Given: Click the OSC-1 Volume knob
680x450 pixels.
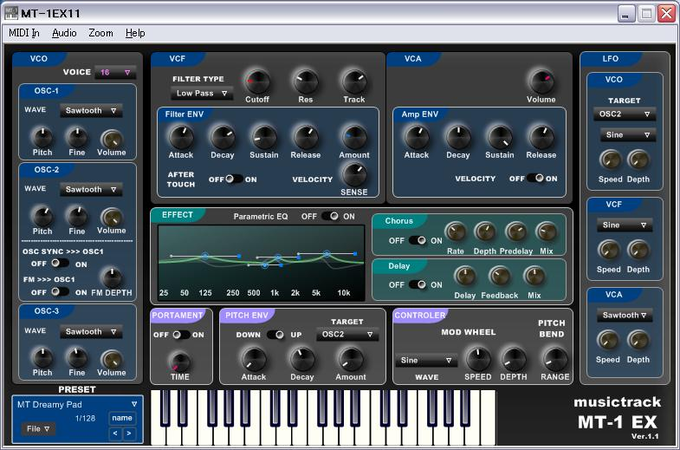Looking at the screenshot, I should [x=111, y=139].
